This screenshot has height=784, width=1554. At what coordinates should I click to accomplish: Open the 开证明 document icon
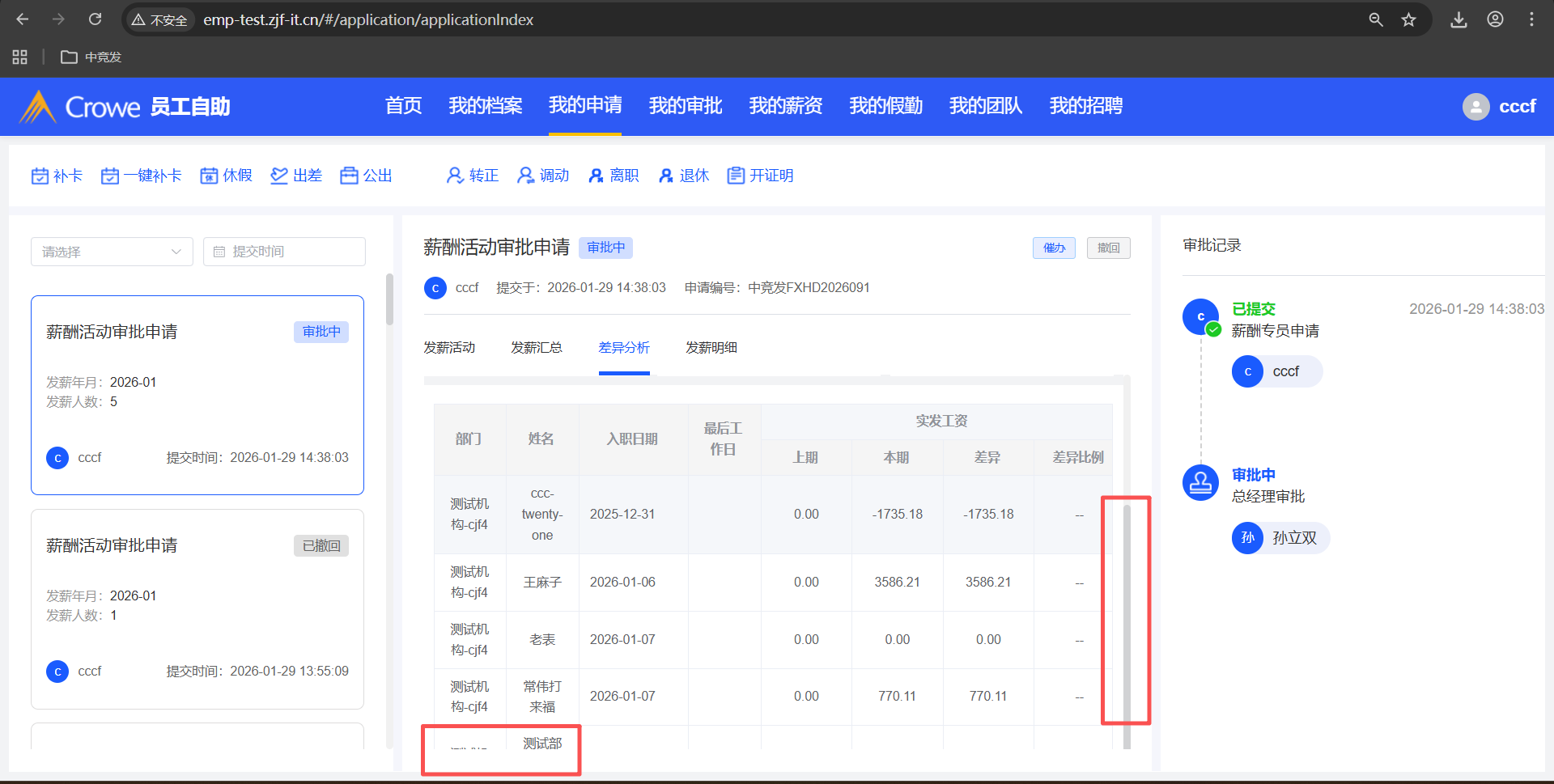click(735, 176)
